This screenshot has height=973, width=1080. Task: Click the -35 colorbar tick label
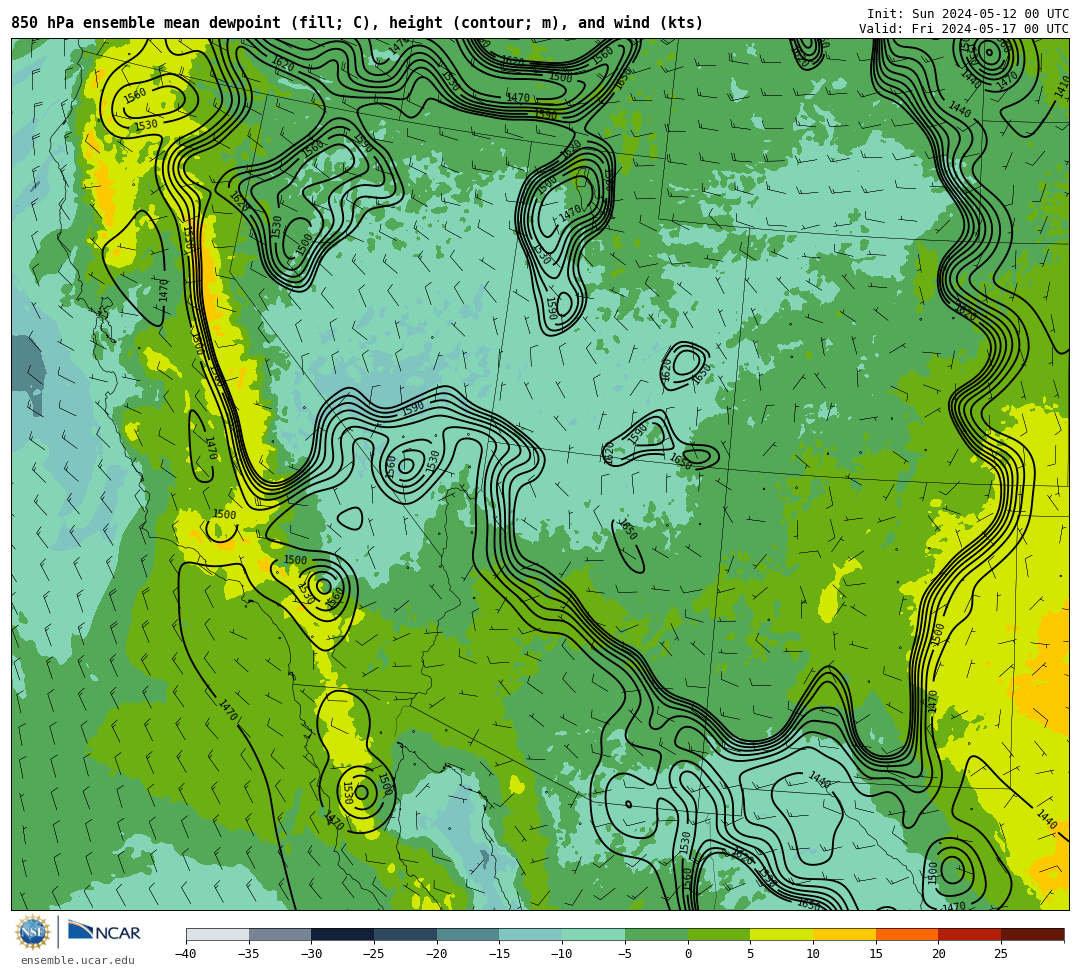[x=249, y=954]
